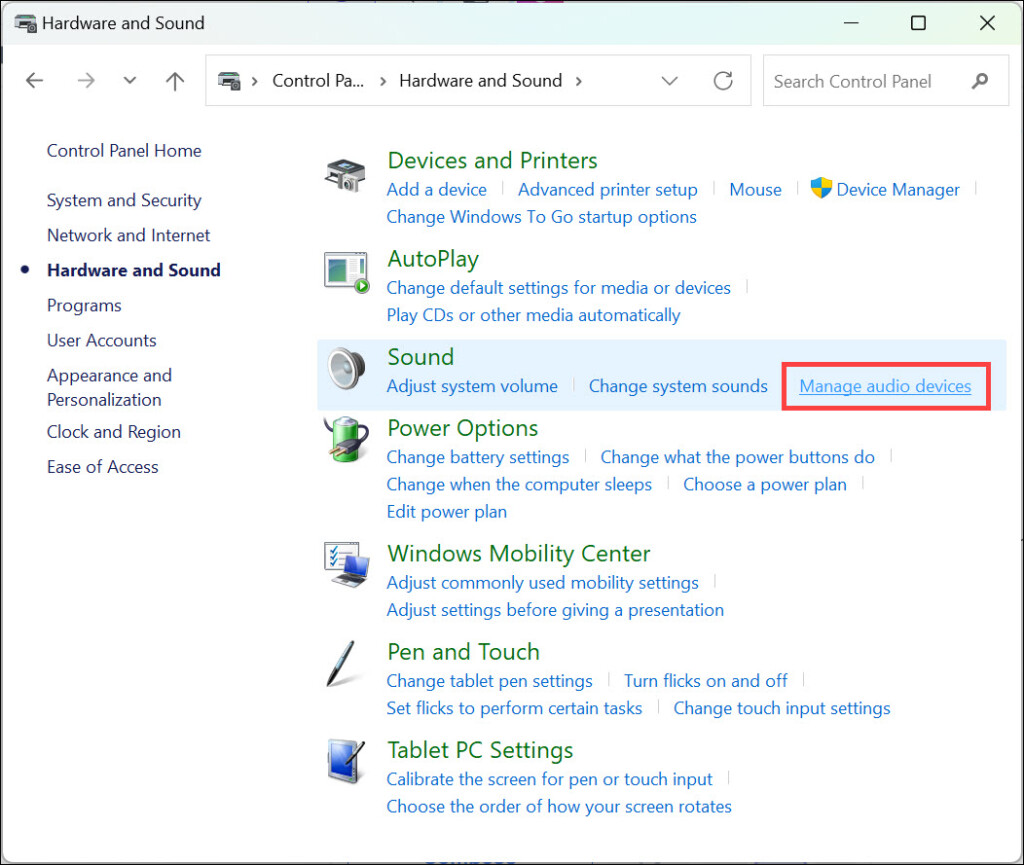Click the Search Control Panel field
The width and height of the screenshot is (1024, 865).
coord(860,81)
